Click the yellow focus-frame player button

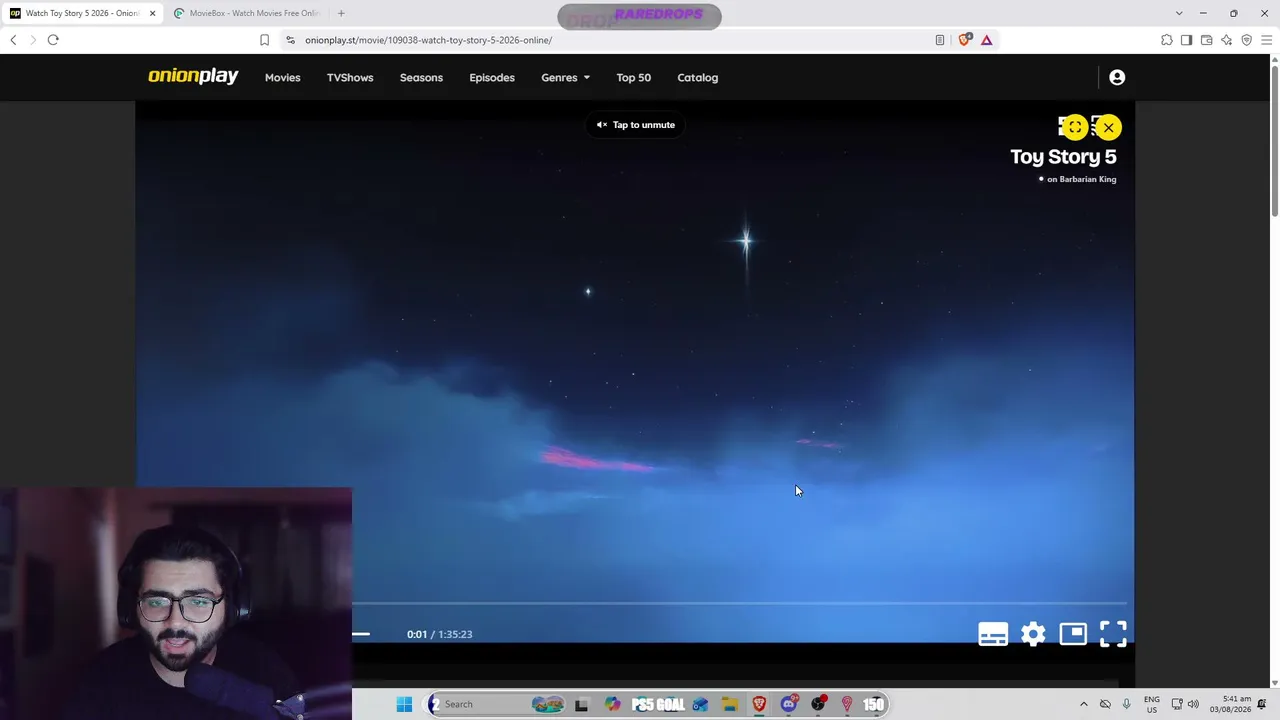[1075, 127]
